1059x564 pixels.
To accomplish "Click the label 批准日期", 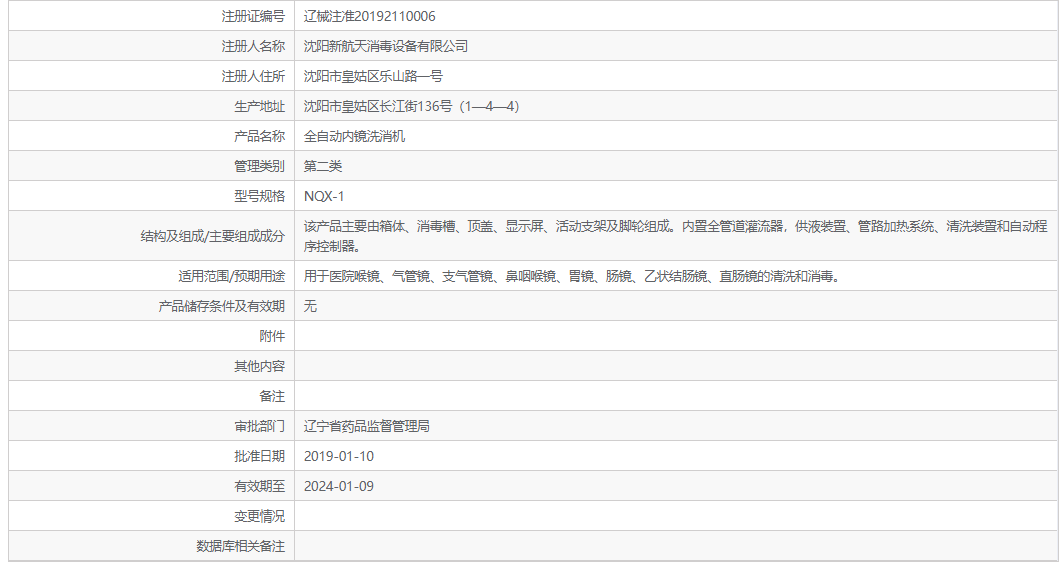I will pyautogui.click(x=259, y=457).
